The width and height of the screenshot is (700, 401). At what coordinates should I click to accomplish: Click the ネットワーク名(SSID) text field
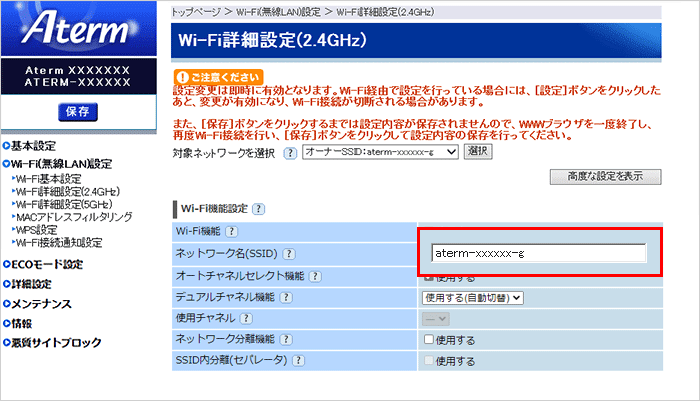pyautogui.click(x=540, y=254)
